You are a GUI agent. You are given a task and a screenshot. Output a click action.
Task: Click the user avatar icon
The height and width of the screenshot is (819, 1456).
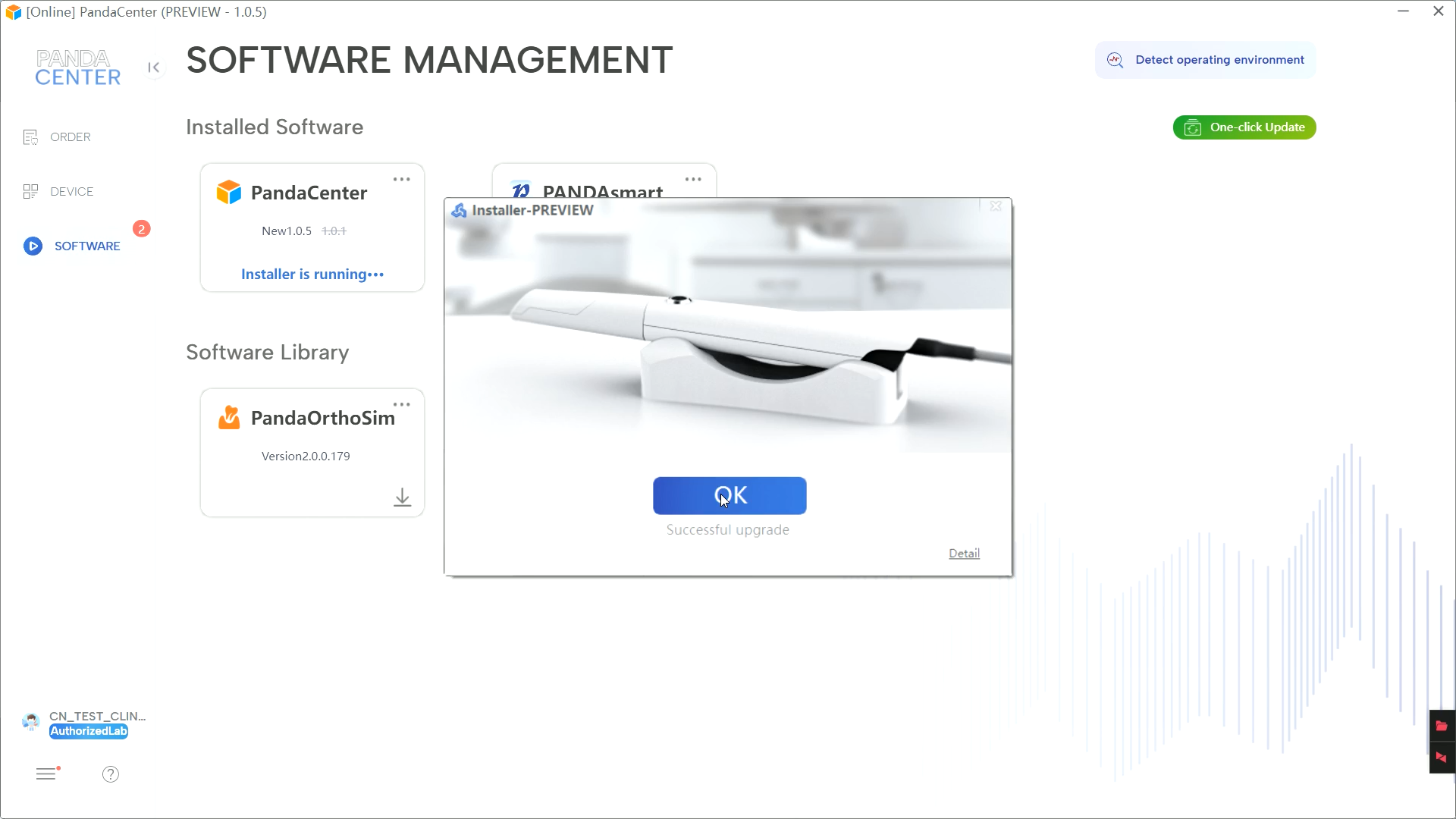point(31,722)
